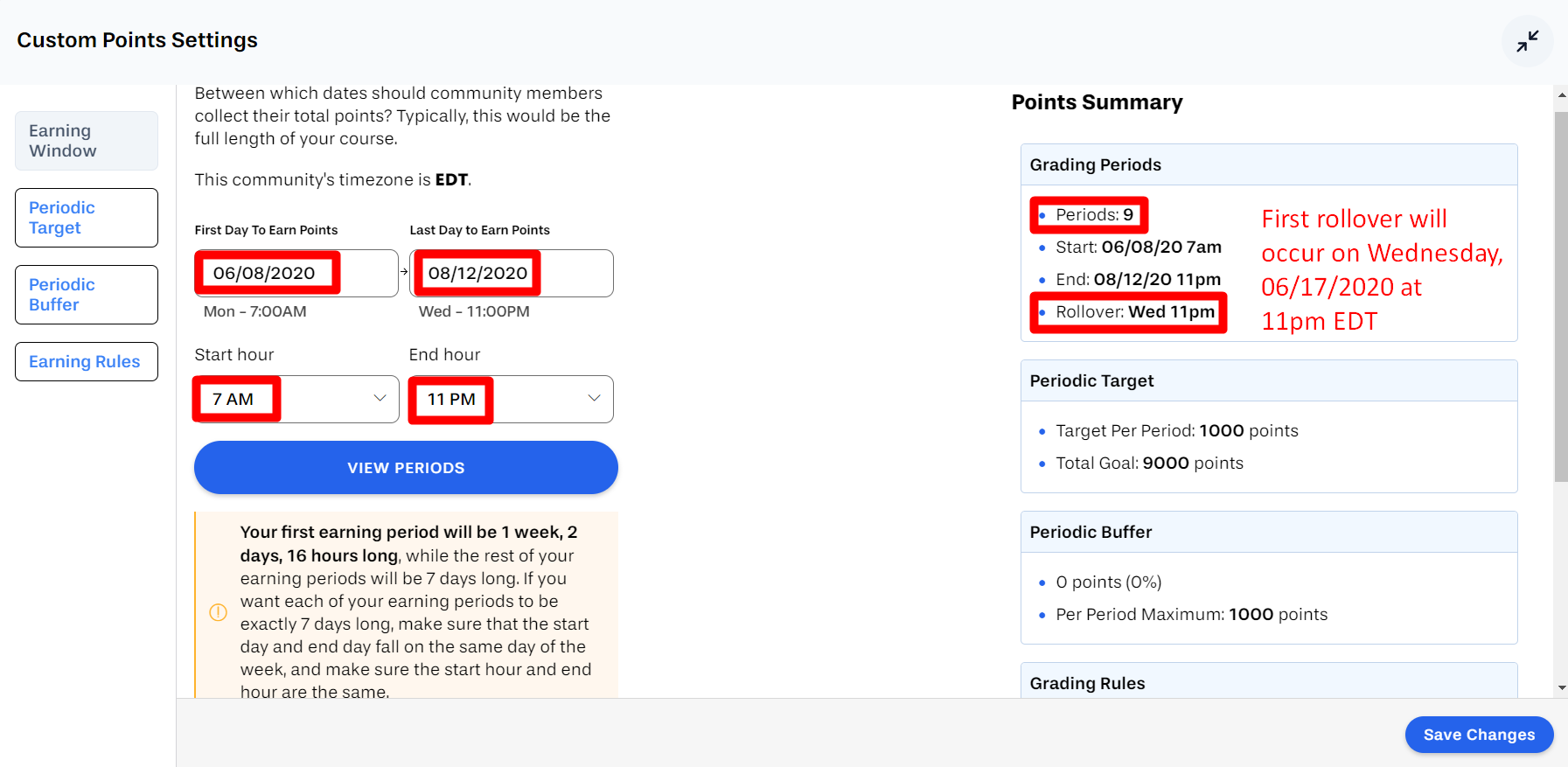Click scrollbar up arrow in Points Summary
The image size is (1568, 767).
point(1561,94)
